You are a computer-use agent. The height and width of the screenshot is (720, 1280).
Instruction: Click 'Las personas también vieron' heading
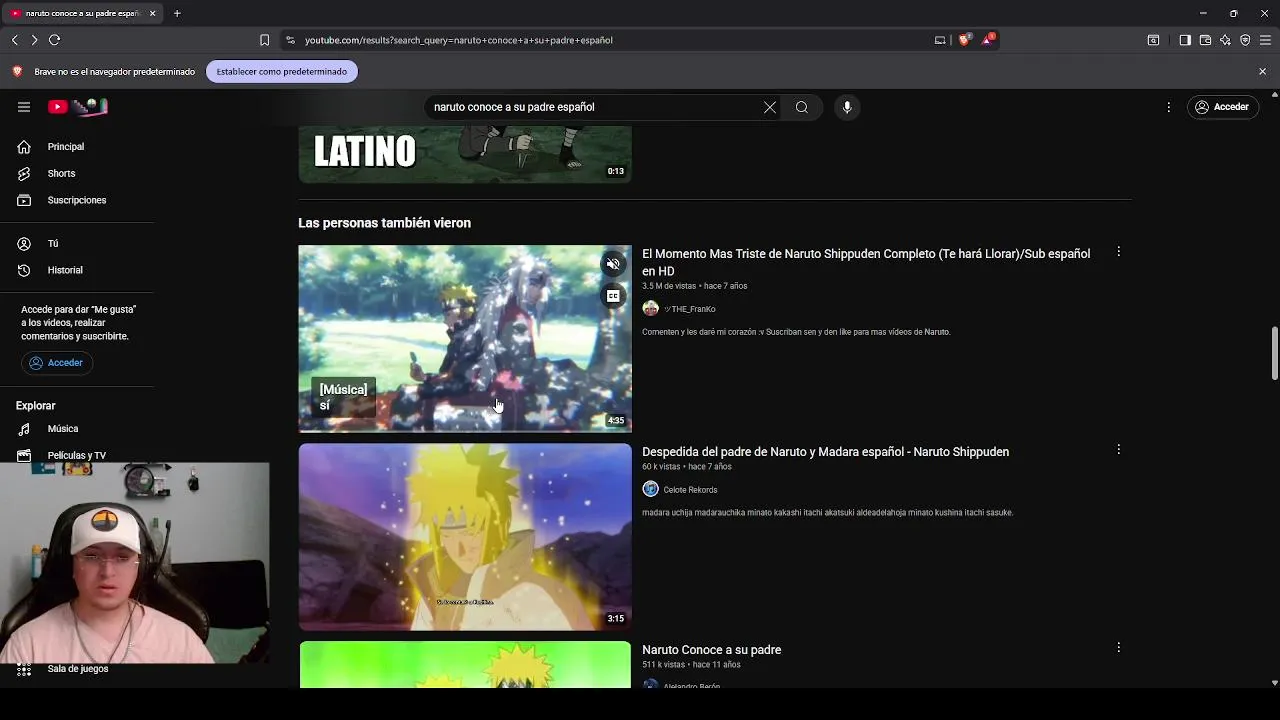click(x=384, y=223)
